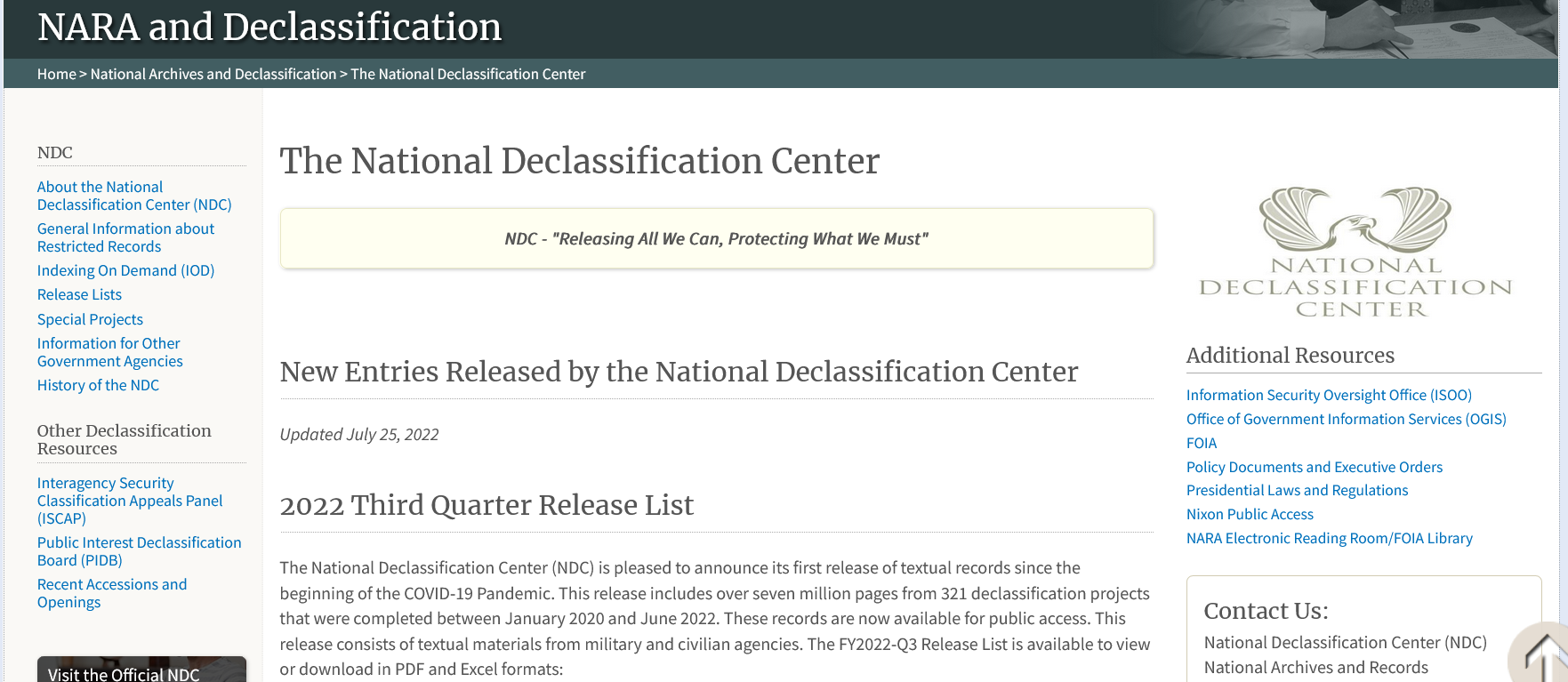The image size is (1568, 682).
Task: Click the Contact Us heading
Action: tap(1266, 611)
